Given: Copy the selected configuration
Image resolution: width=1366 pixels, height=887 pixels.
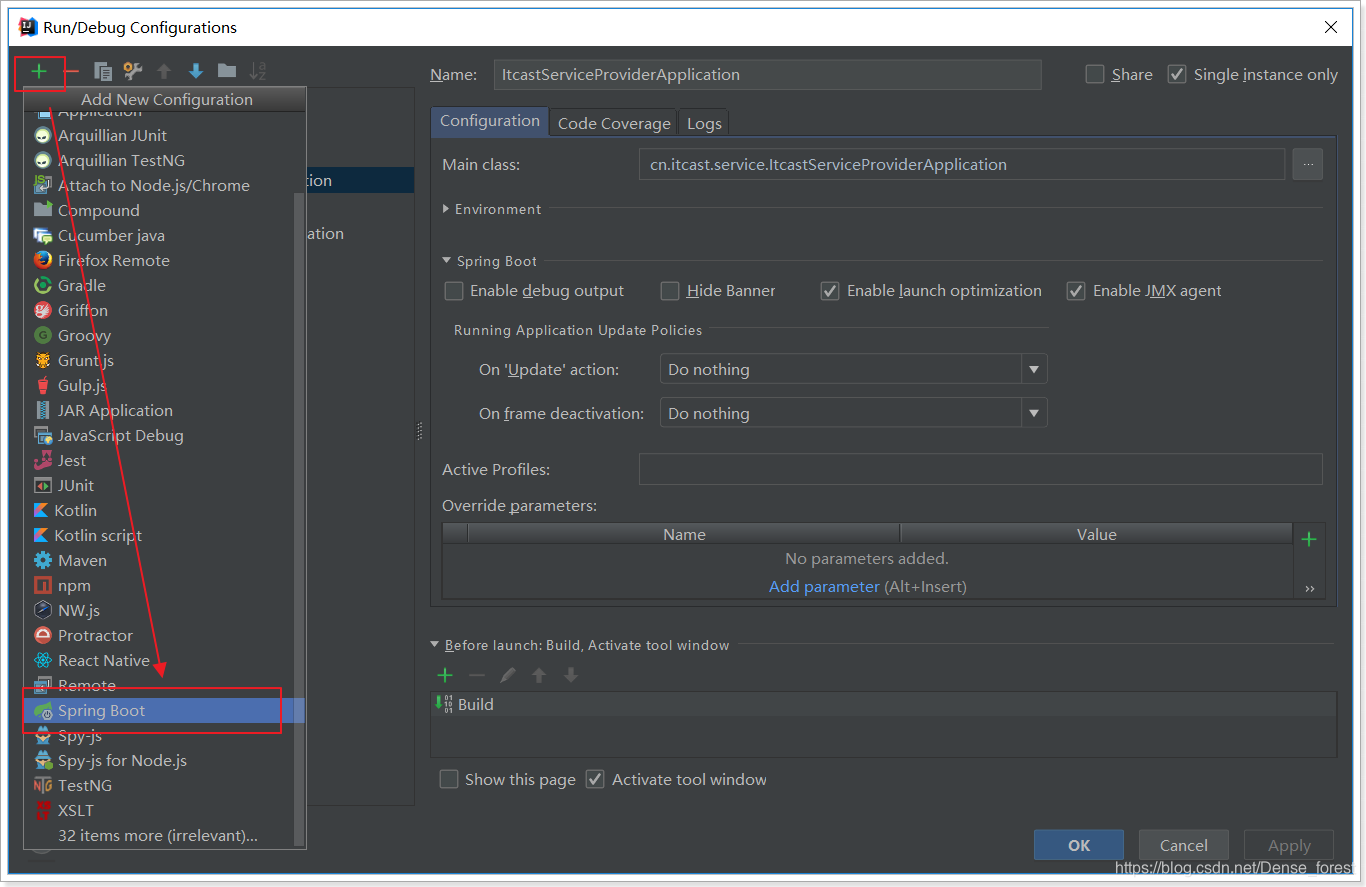Looking at the screenshot, I should click(x=103, y=71).
